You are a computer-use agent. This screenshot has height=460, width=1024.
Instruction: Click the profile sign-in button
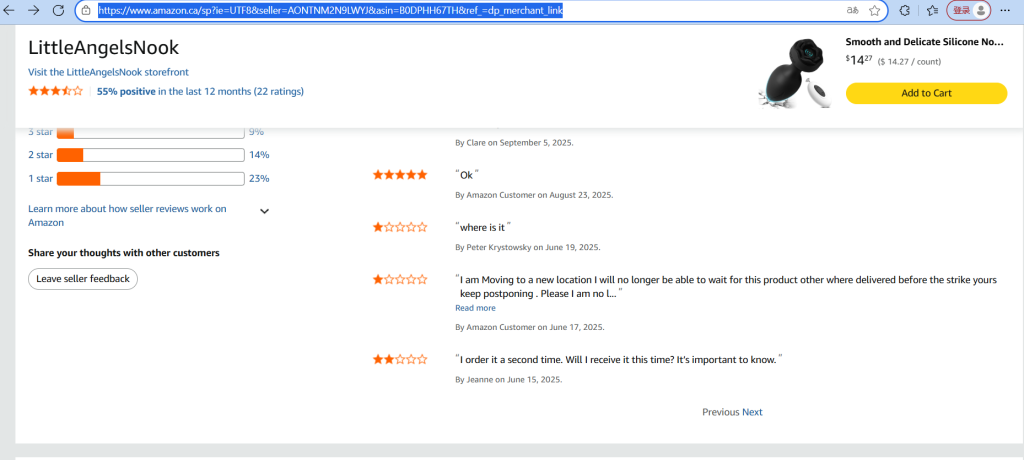click(968, 10)
